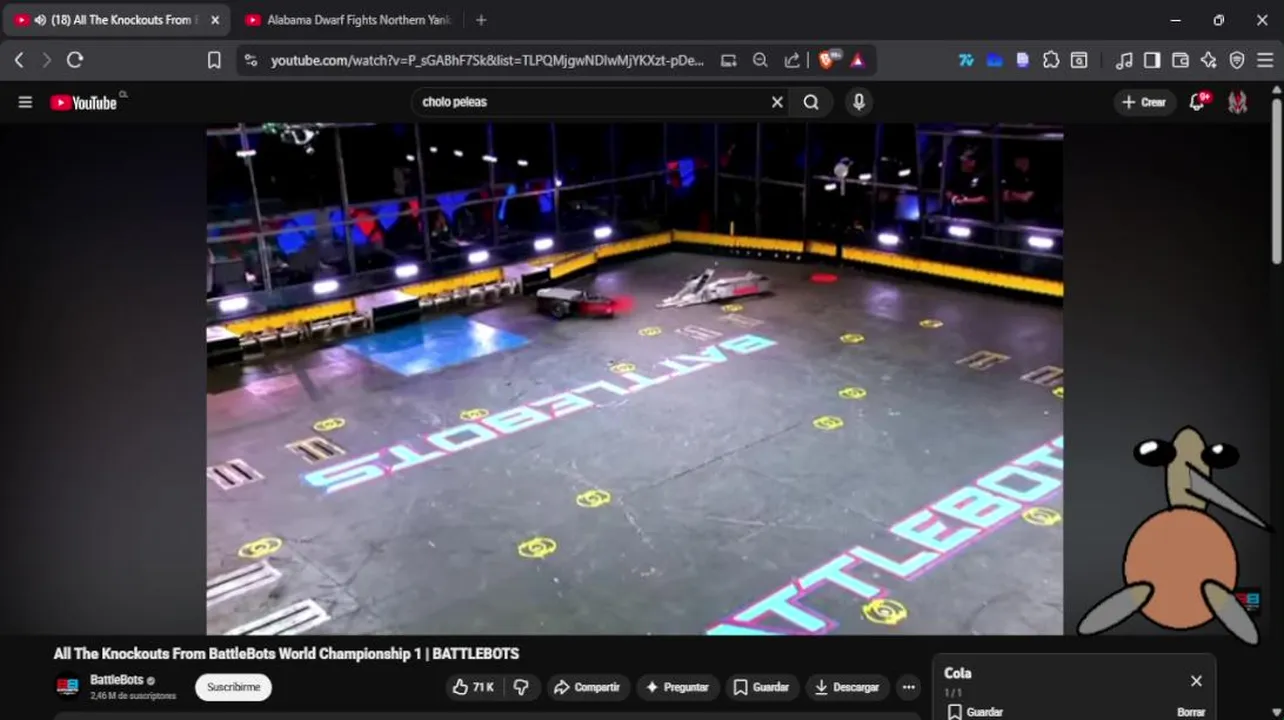Open the BattleBots channel avatar
Image resolution: width=1284 pixels, height=720 pixels.
point(68,687)
